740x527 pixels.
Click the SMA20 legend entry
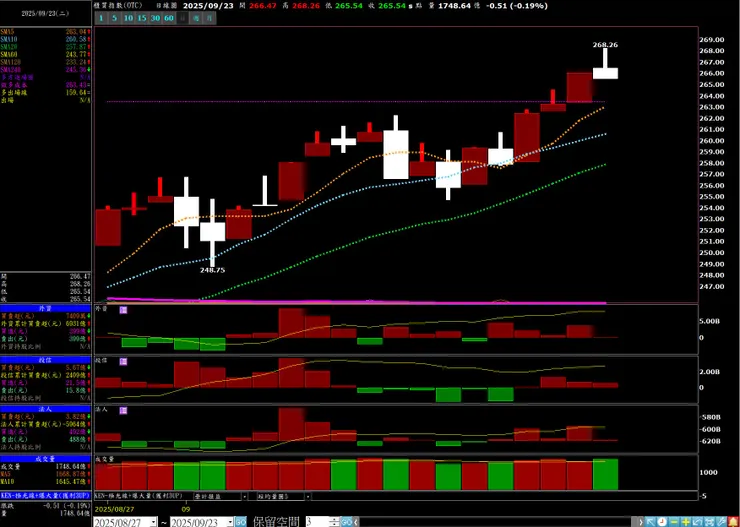46,47
